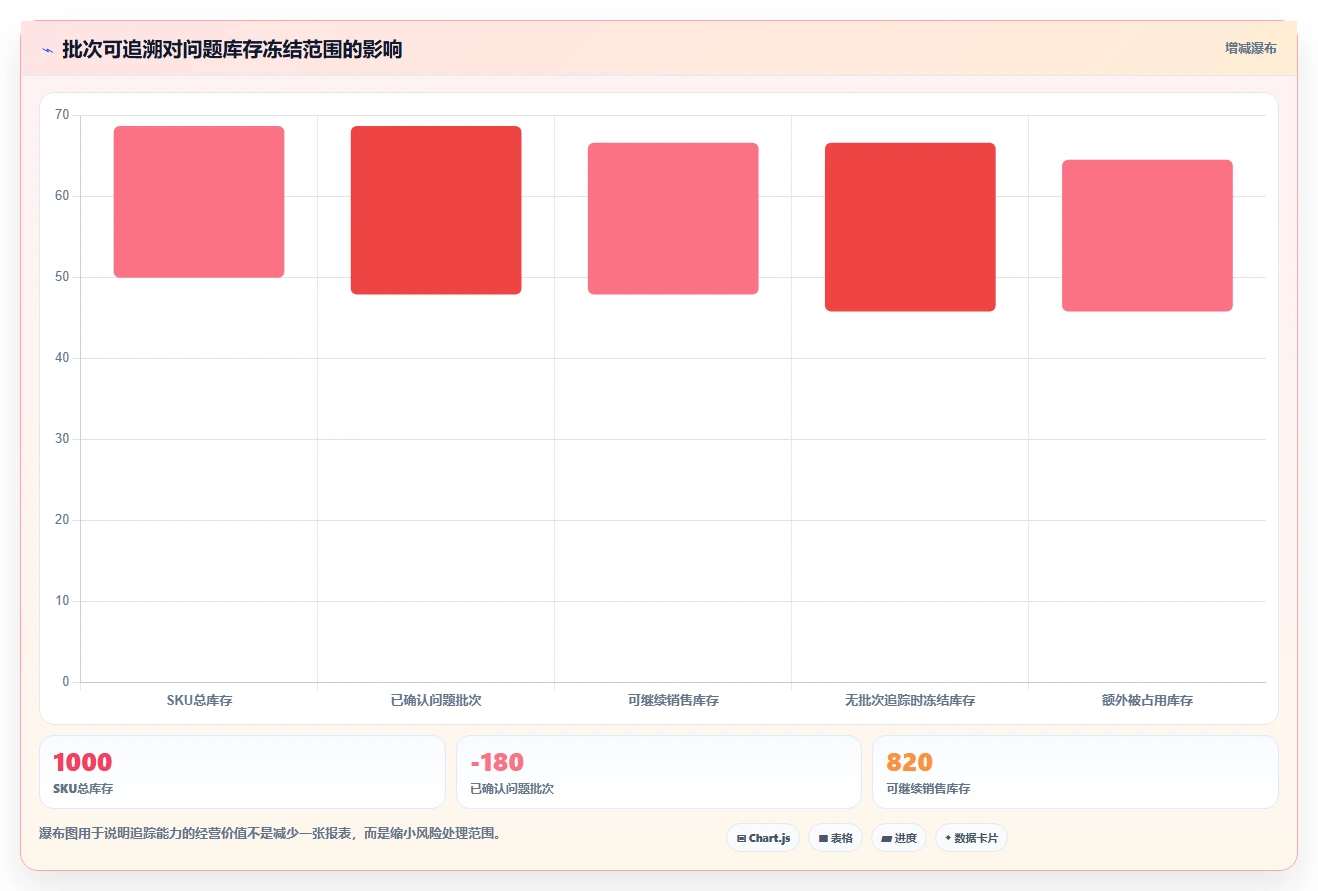Click the x-axis label 可继续销售库存

click(673, 701)
